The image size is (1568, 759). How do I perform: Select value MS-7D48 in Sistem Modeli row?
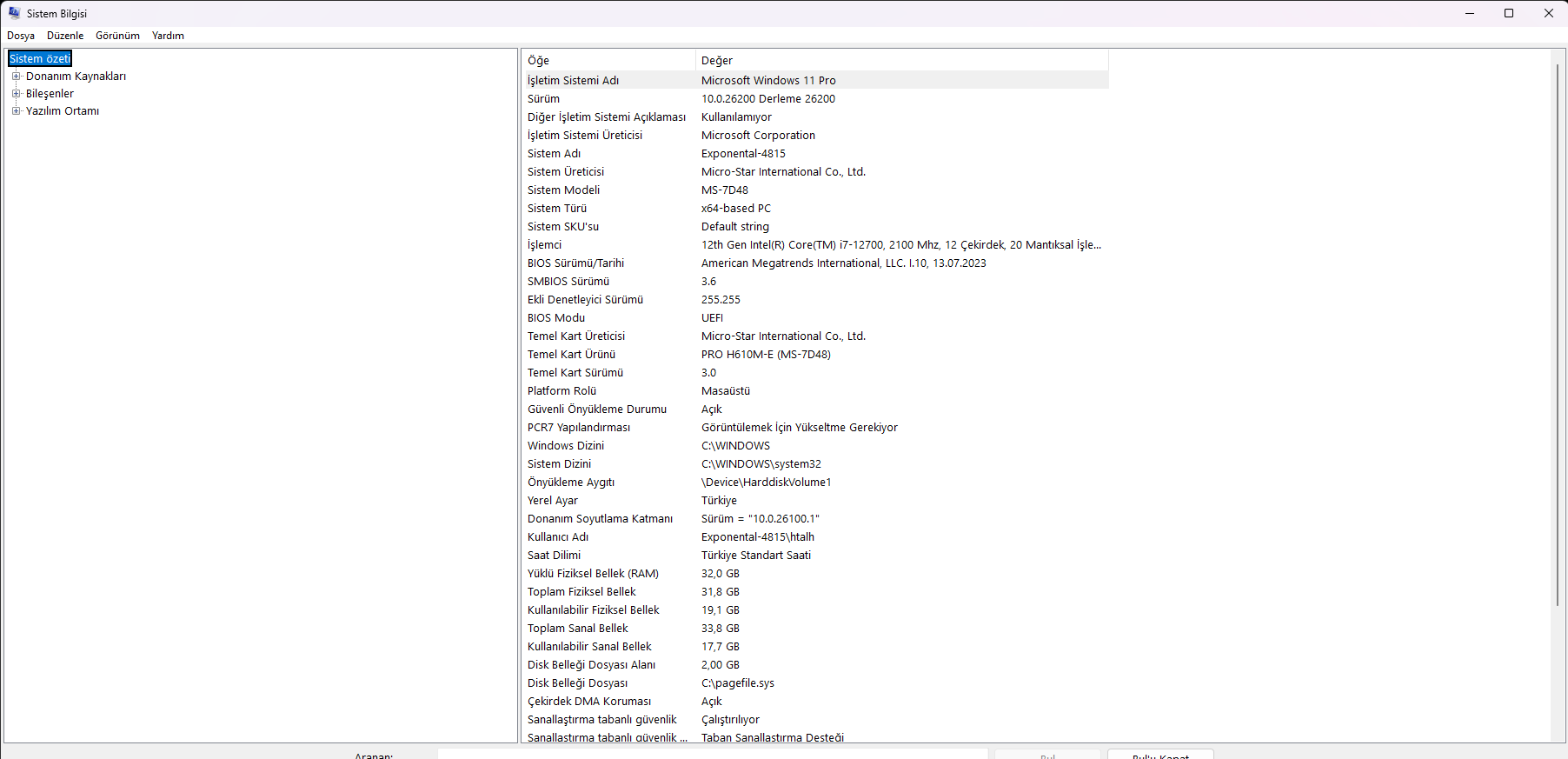(x=725, y=190)
